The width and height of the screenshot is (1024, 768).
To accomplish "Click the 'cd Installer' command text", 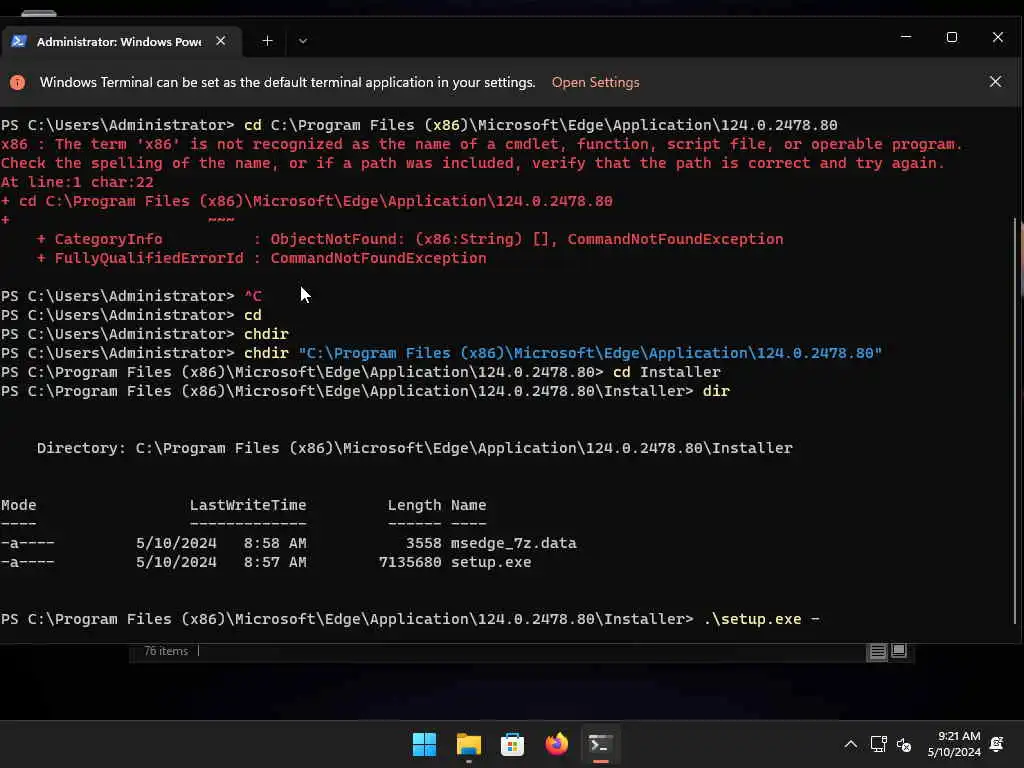I will [x=667, y=372].
